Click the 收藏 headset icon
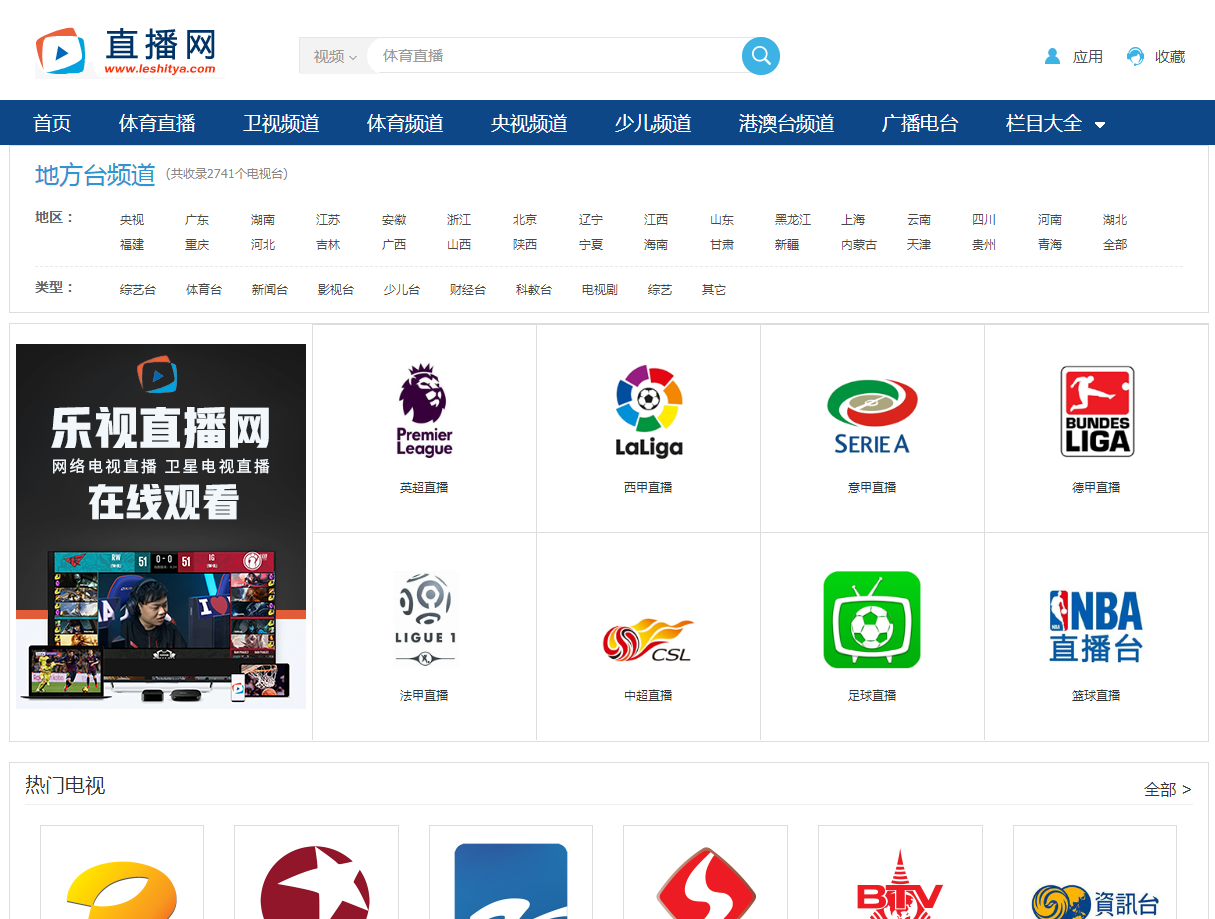 (x=1135, y=56)
